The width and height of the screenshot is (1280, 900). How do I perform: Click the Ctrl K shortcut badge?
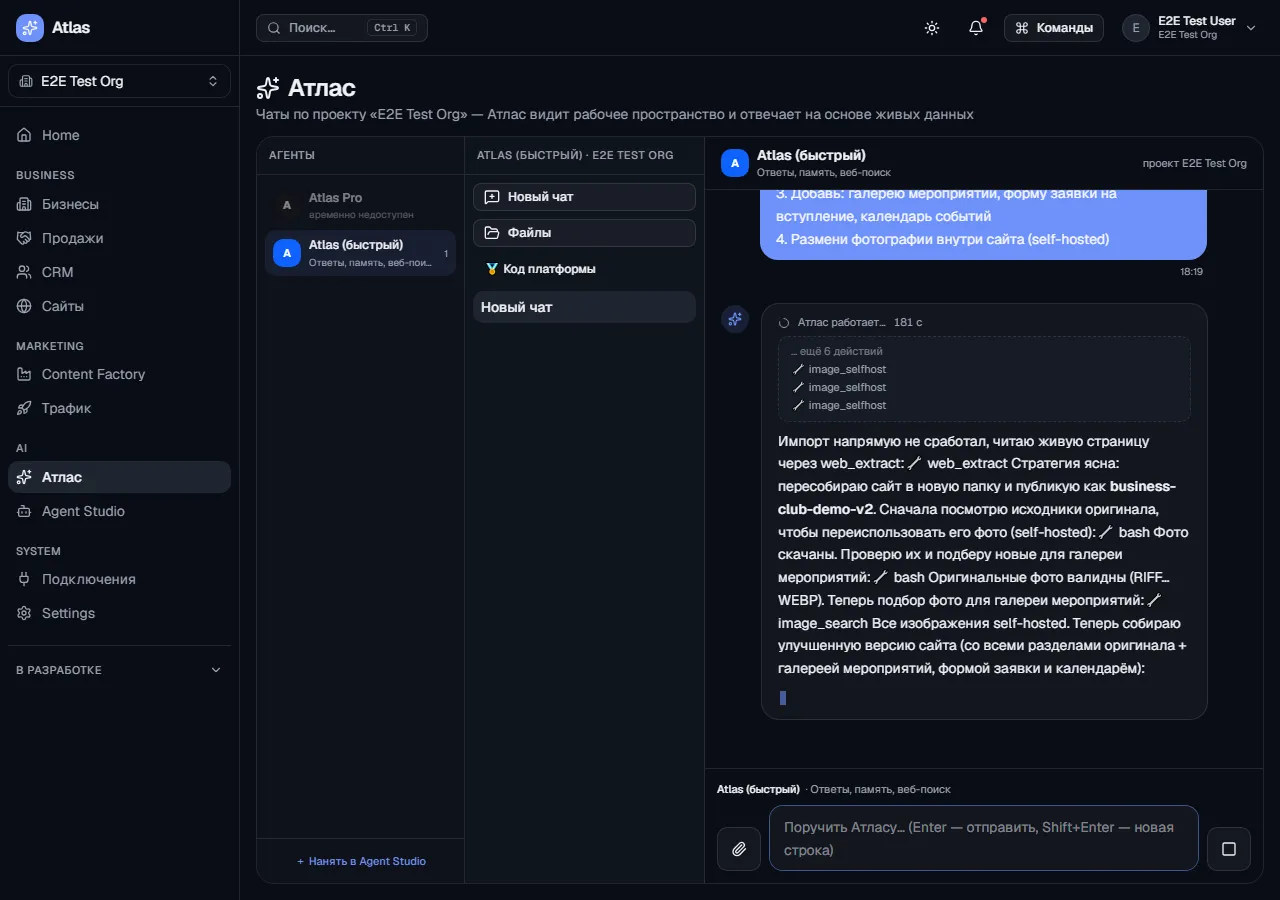[393, 28]
